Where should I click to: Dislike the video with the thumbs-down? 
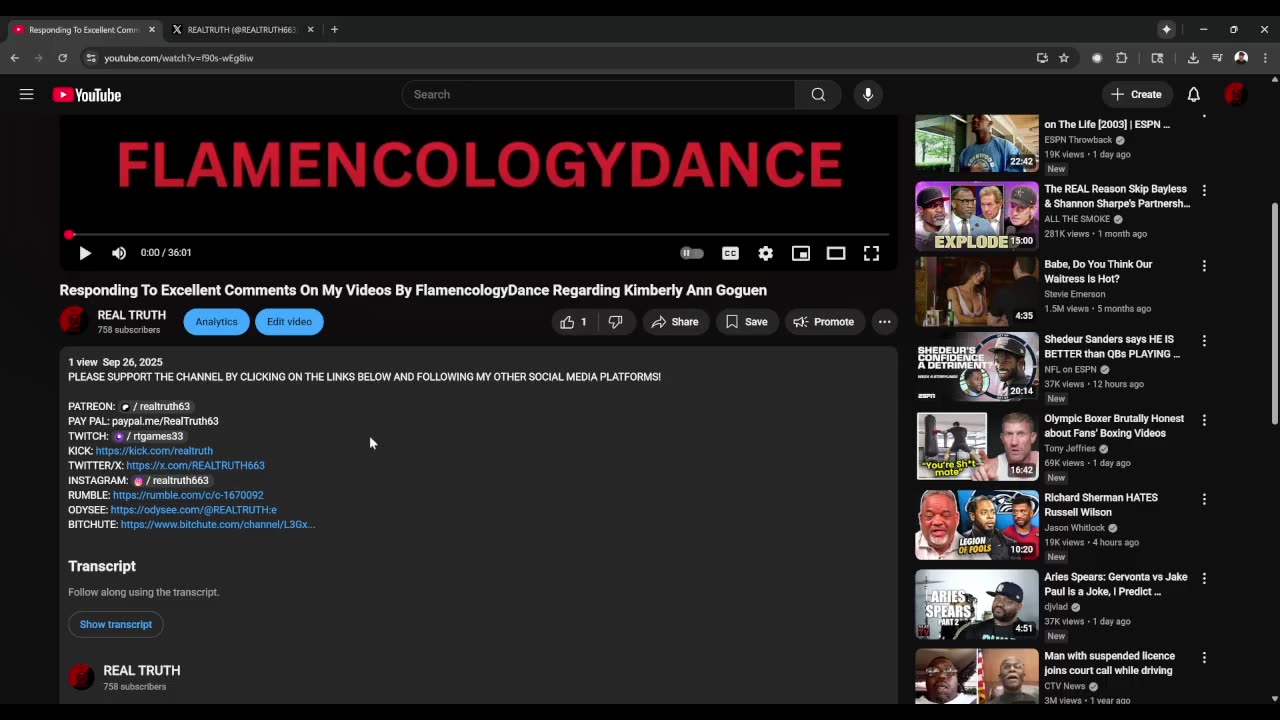[x=616, y=322]
